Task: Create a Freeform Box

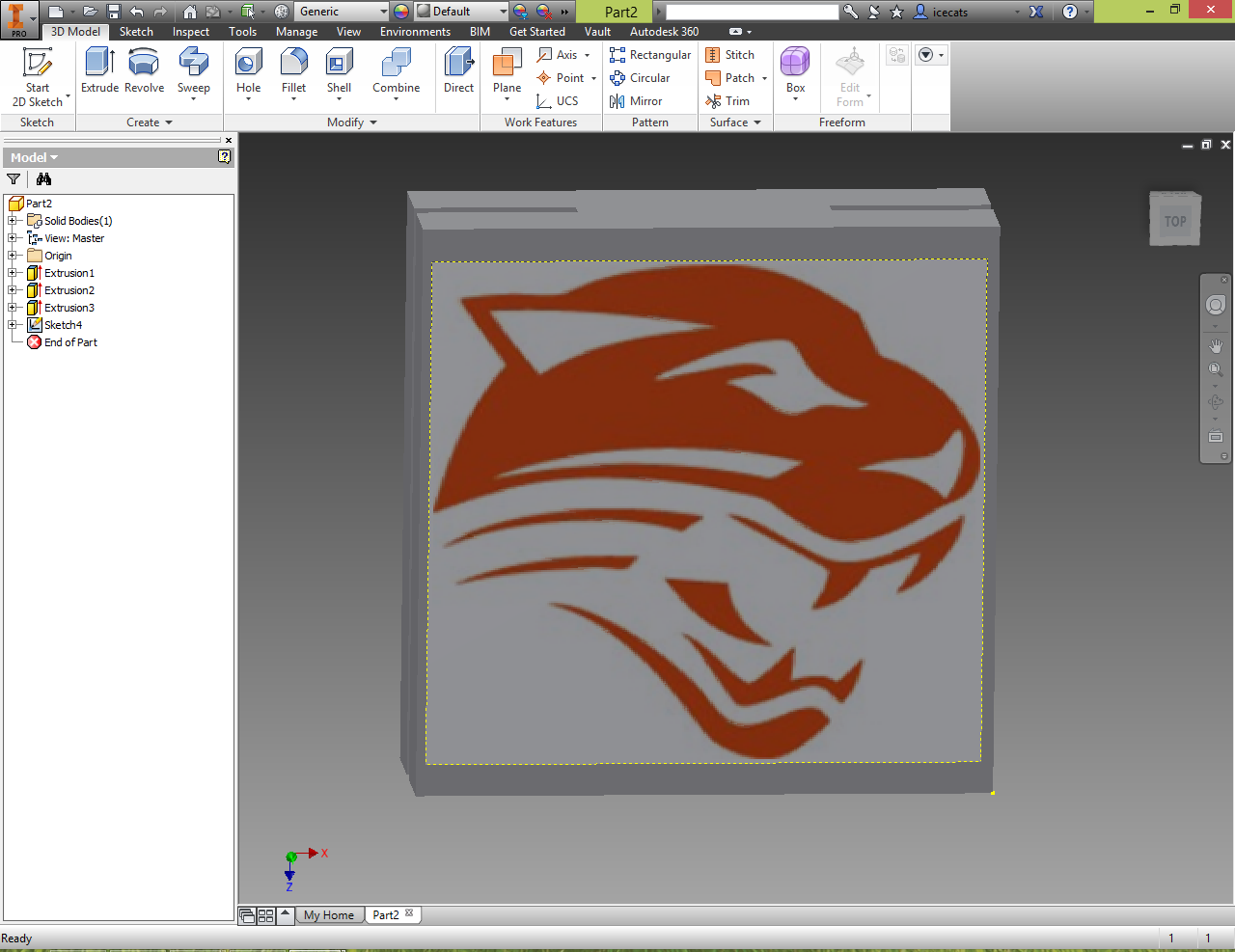Action: point(795,71)
